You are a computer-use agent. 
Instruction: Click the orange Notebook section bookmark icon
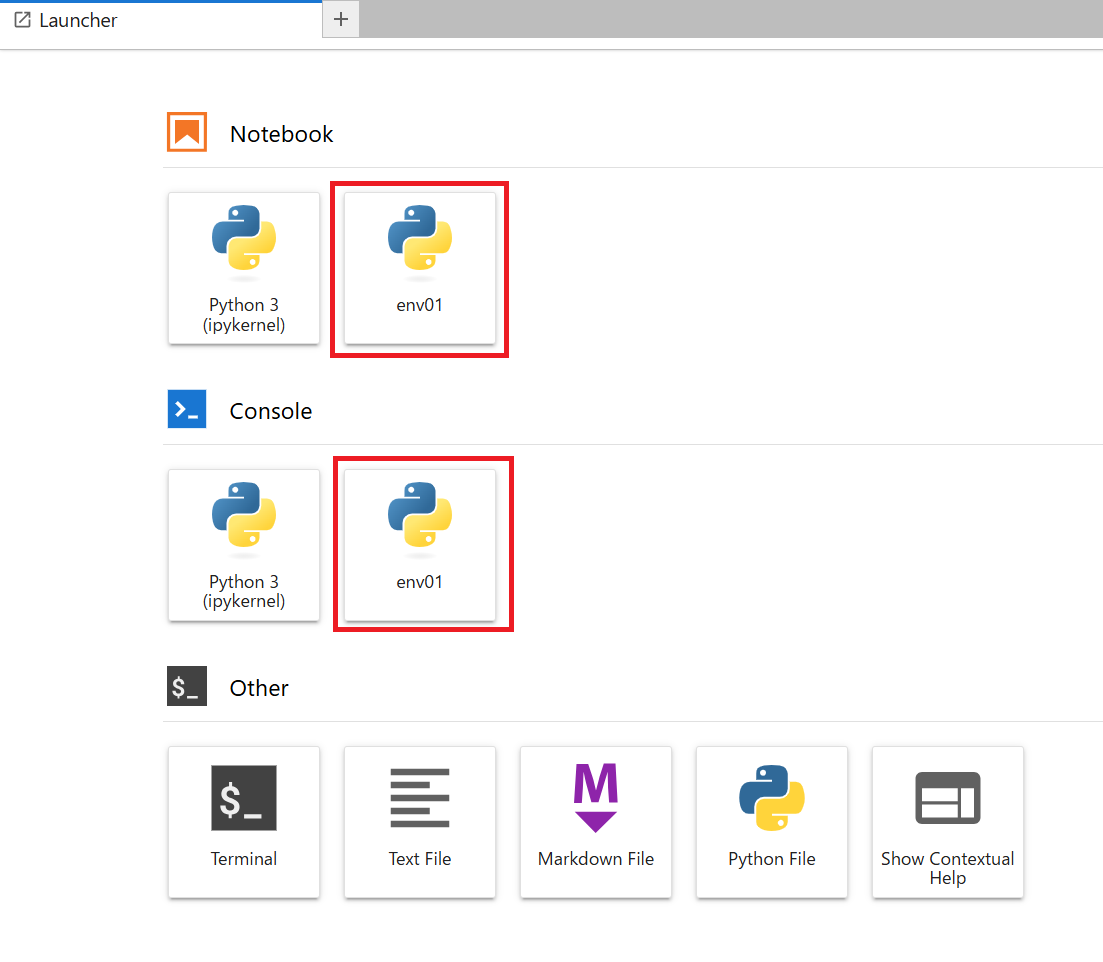(x=187, y=133)
